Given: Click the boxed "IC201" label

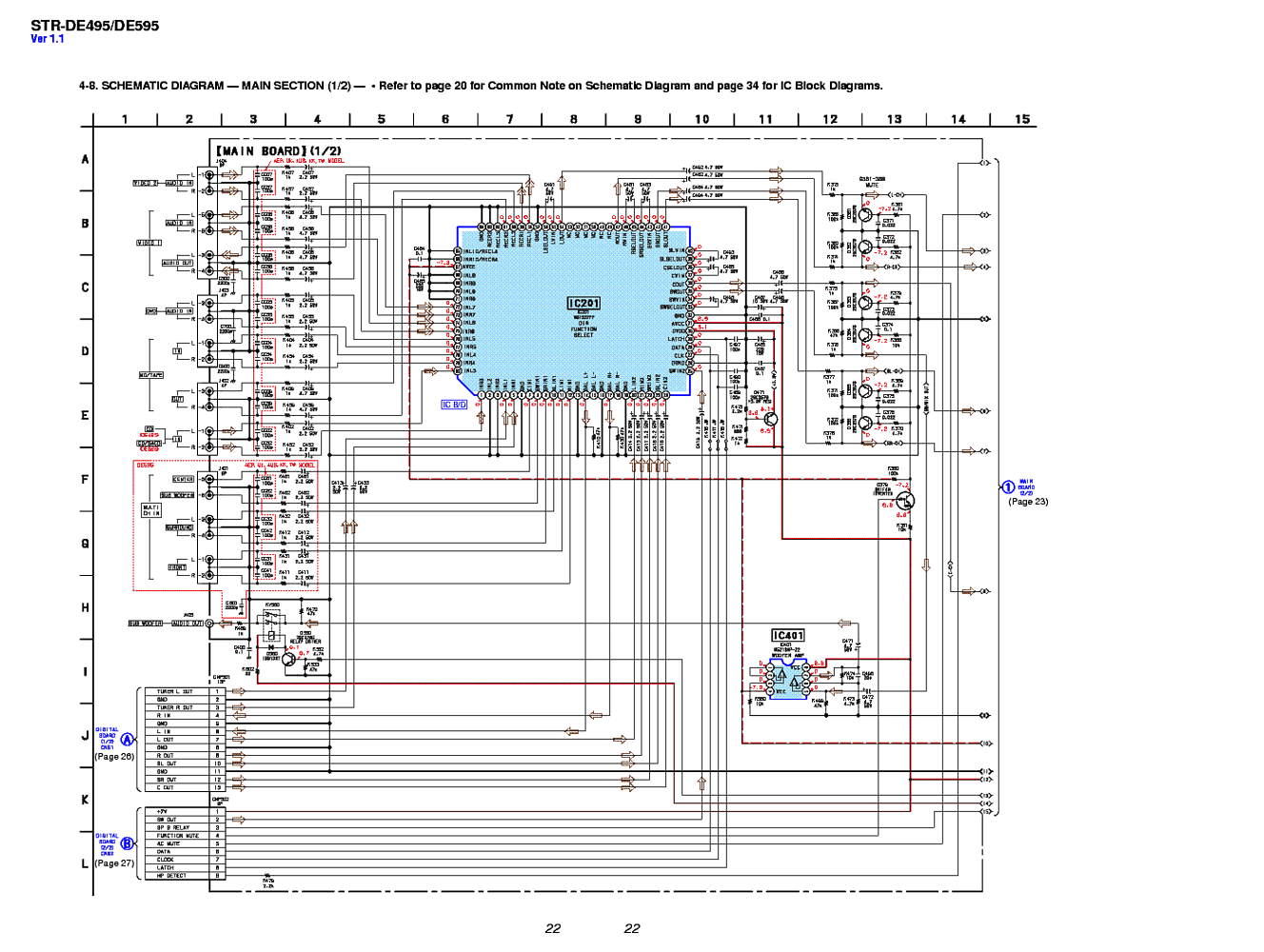Looking at the screenshot, I should (584, 304).
